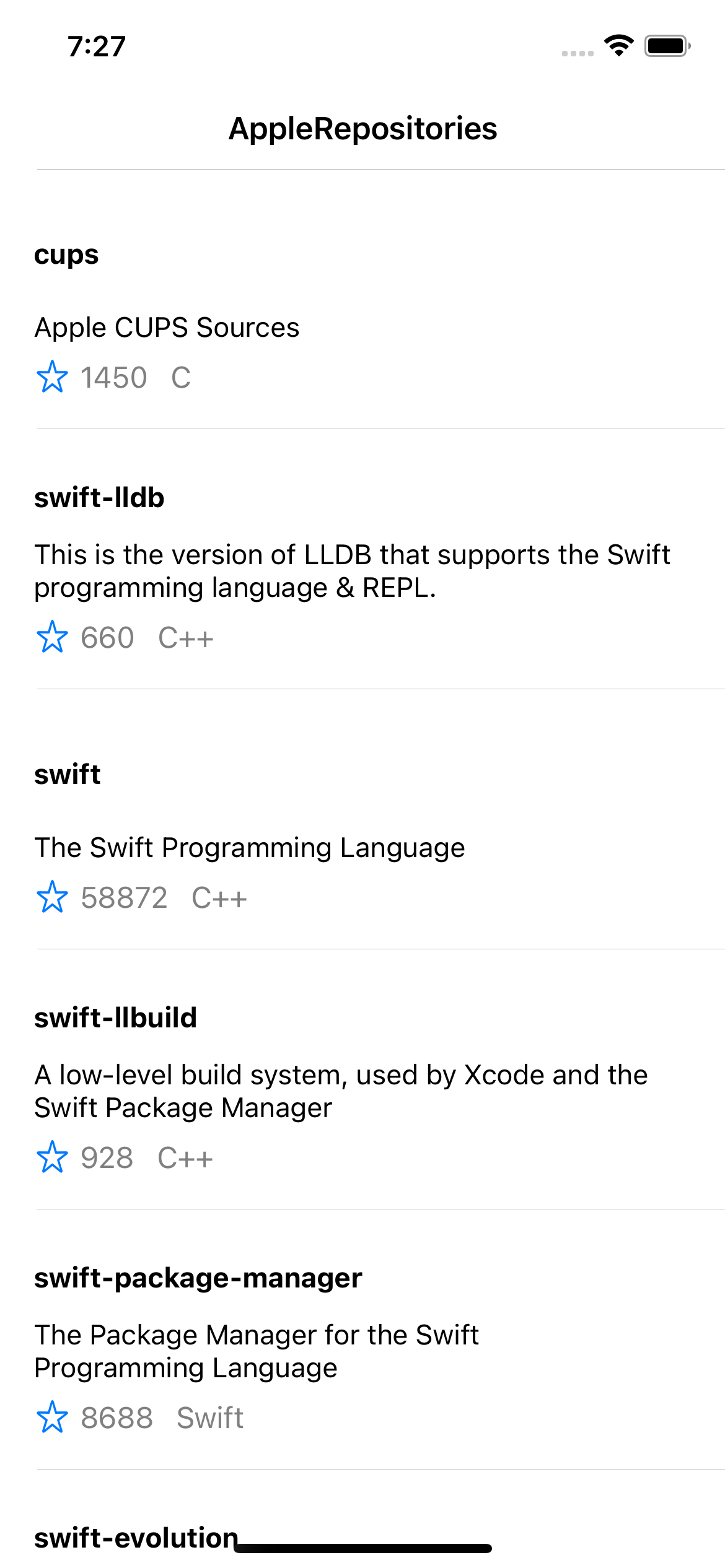Tap the star icon beside swift
725x1568 pixels.
click(53, 897)
